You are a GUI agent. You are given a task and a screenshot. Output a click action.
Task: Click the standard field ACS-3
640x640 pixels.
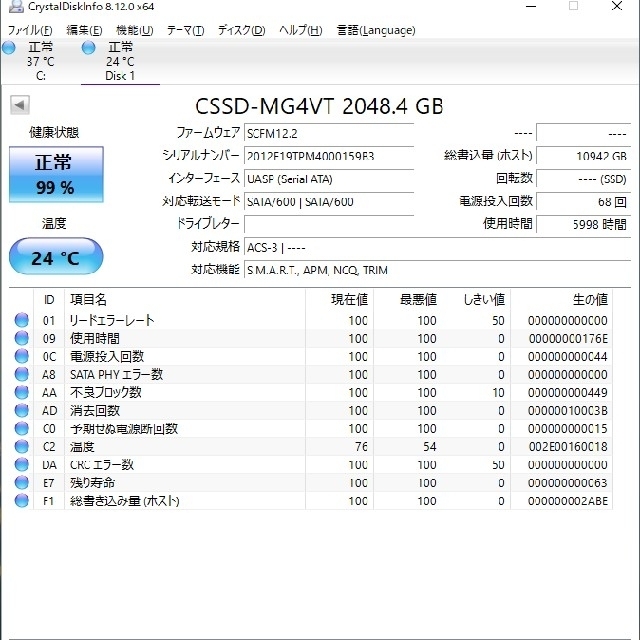[438, 247]
